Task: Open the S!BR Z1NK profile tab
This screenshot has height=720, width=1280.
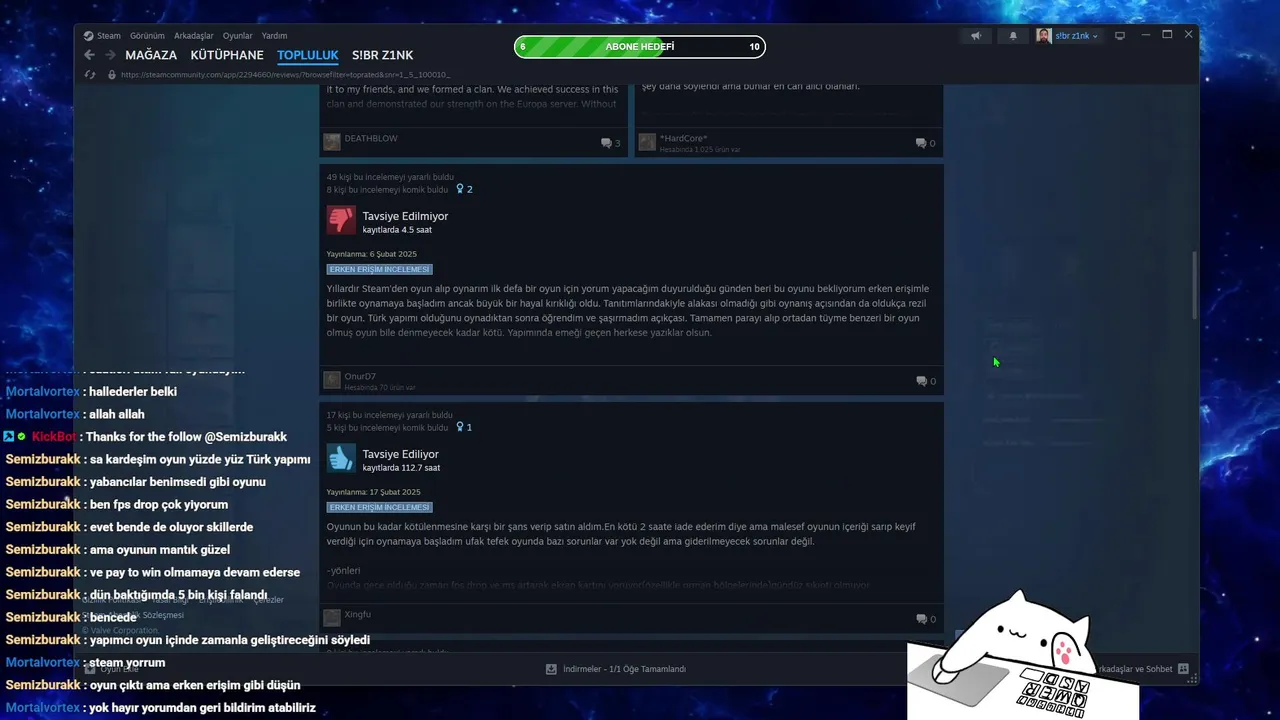Action: click(x=382, y=55)
